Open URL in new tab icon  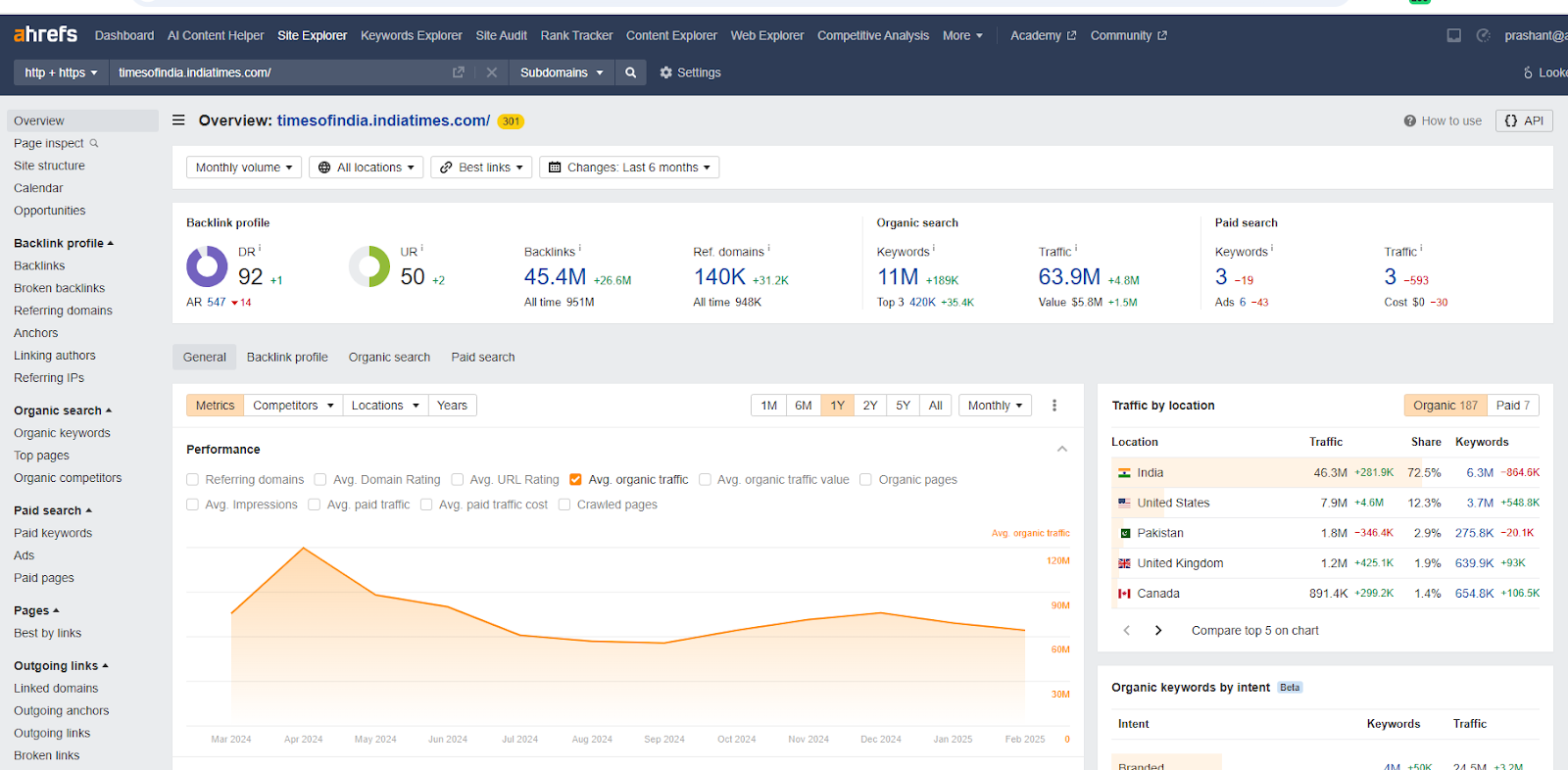click(458, 72)
